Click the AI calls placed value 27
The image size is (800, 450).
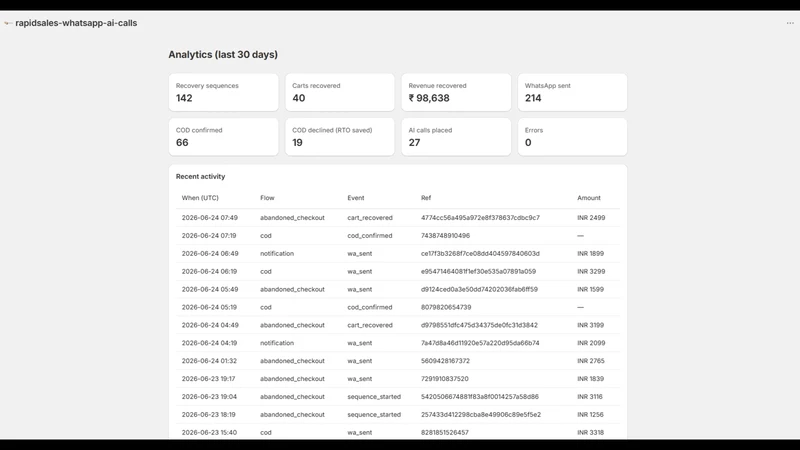(414, 142)
